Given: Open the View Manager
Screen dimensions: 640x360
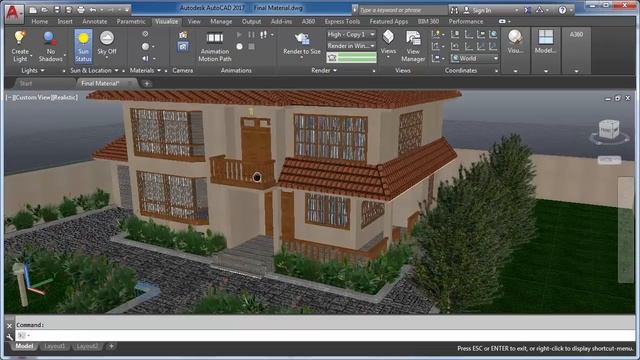Looking at the screenshot, I should (413, 46).
